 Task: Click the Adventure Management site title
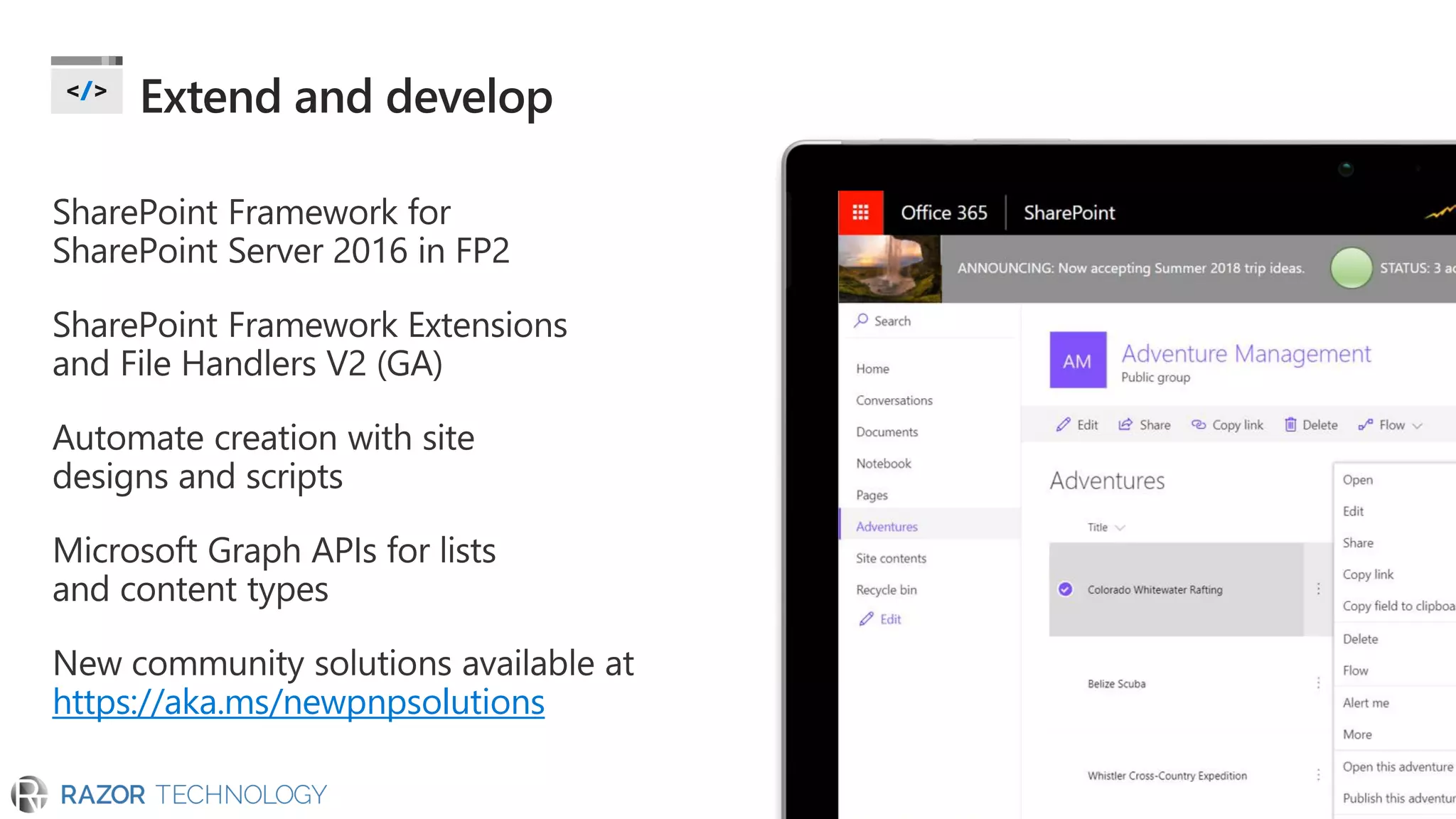(x=1246, y=353)
